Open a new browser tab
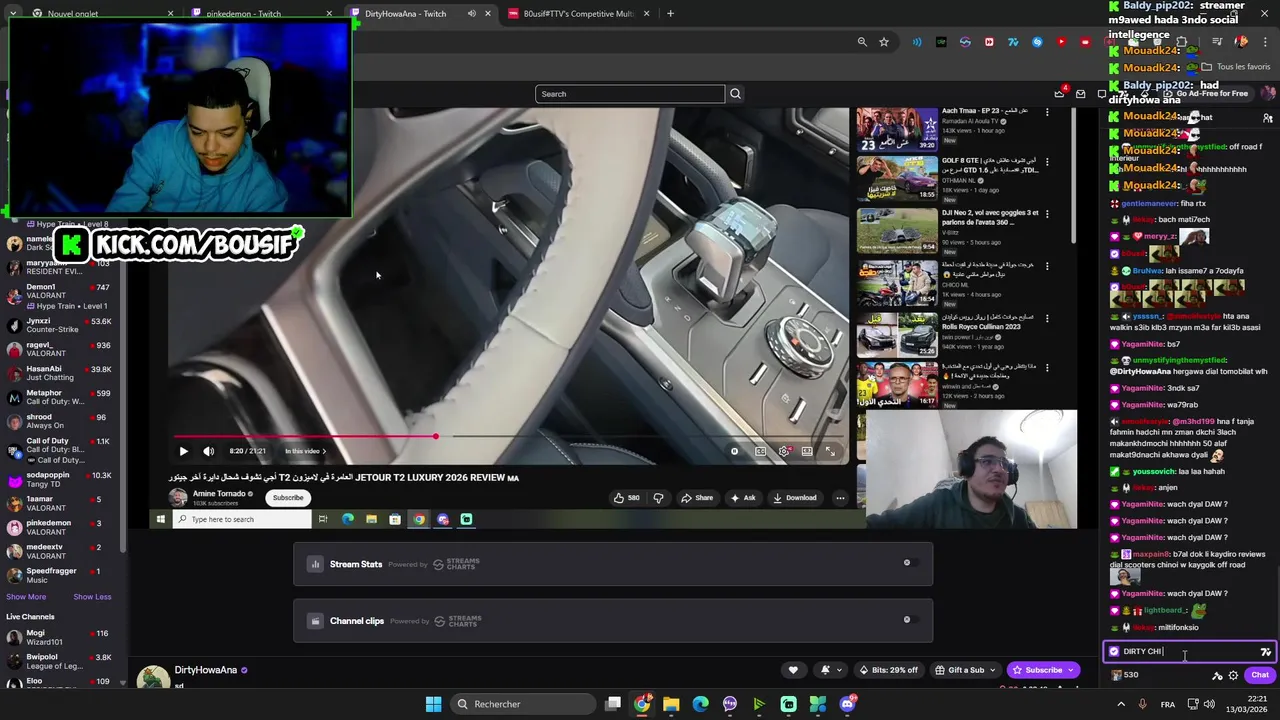Viewport: 1280px width, 720px height. [x=670, y=14]
